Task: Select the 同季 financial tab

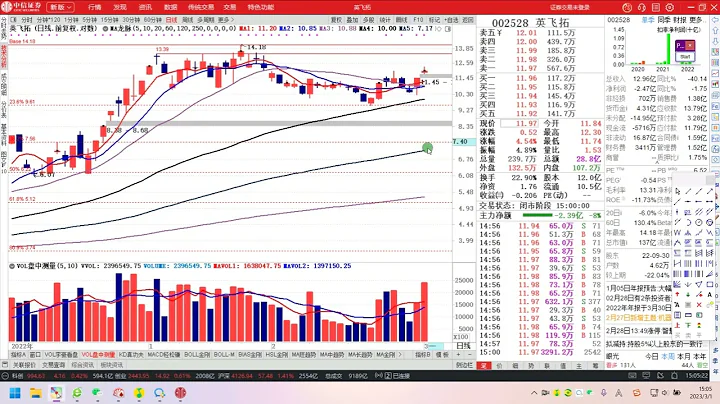Action: click(x=664, y=20)
